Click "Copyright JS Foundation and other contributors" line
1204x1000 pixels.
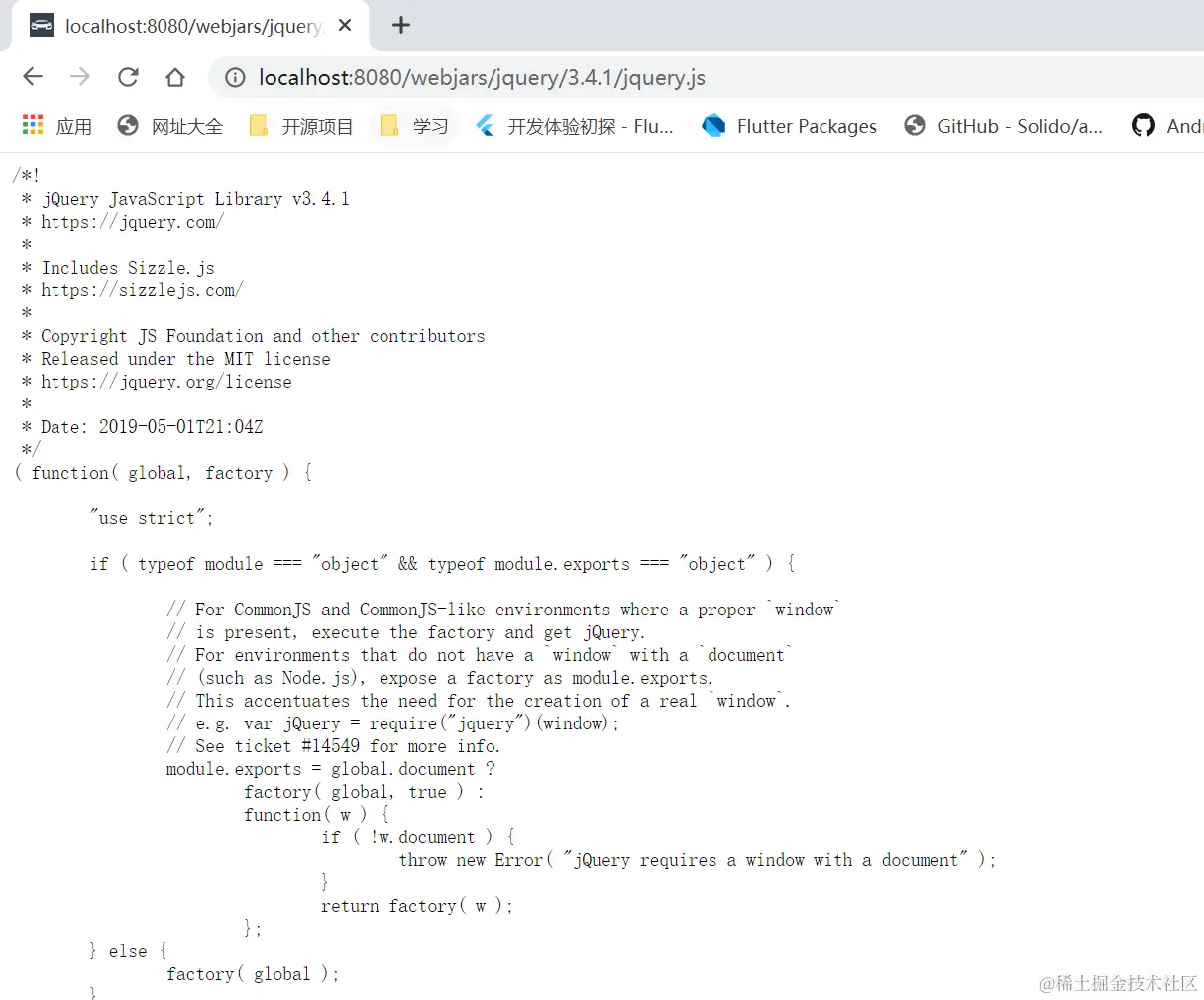pyautogui.click(x=263, y=336)
